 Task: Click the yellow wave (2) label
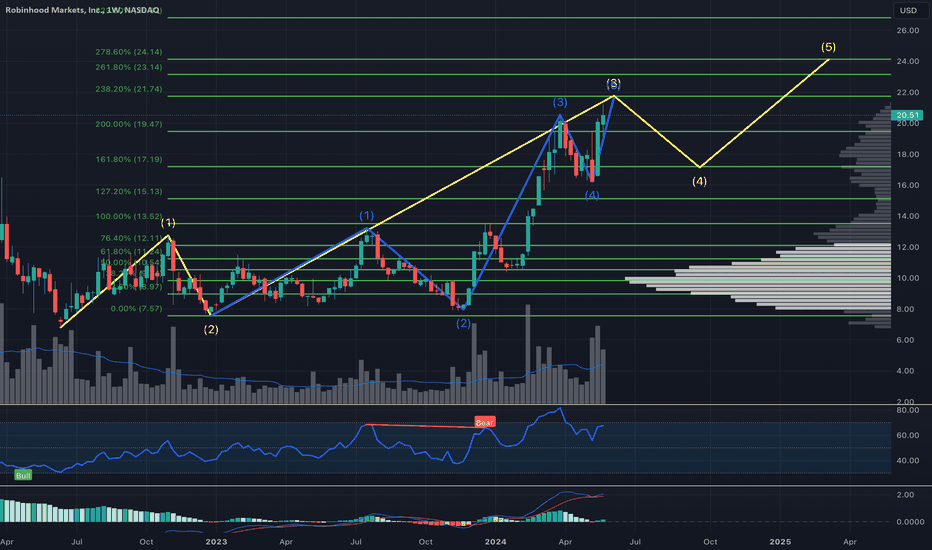(211, 329)
